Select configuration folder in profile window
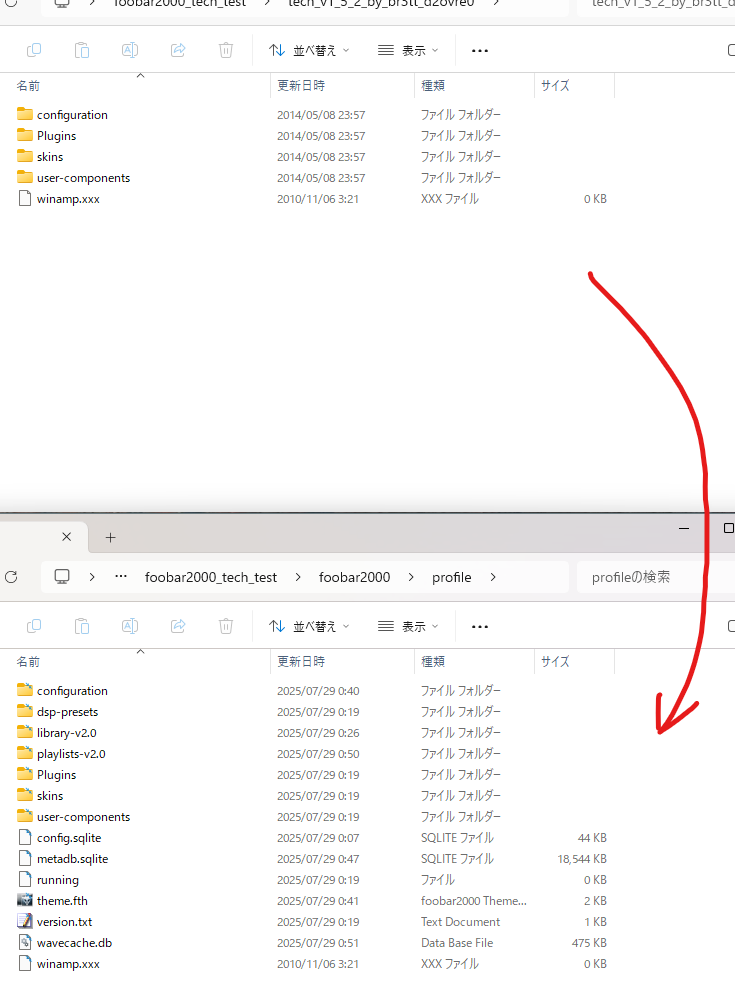Image resolution: width=735 pixels, height=1006 pixels. (x=72, y=691)
